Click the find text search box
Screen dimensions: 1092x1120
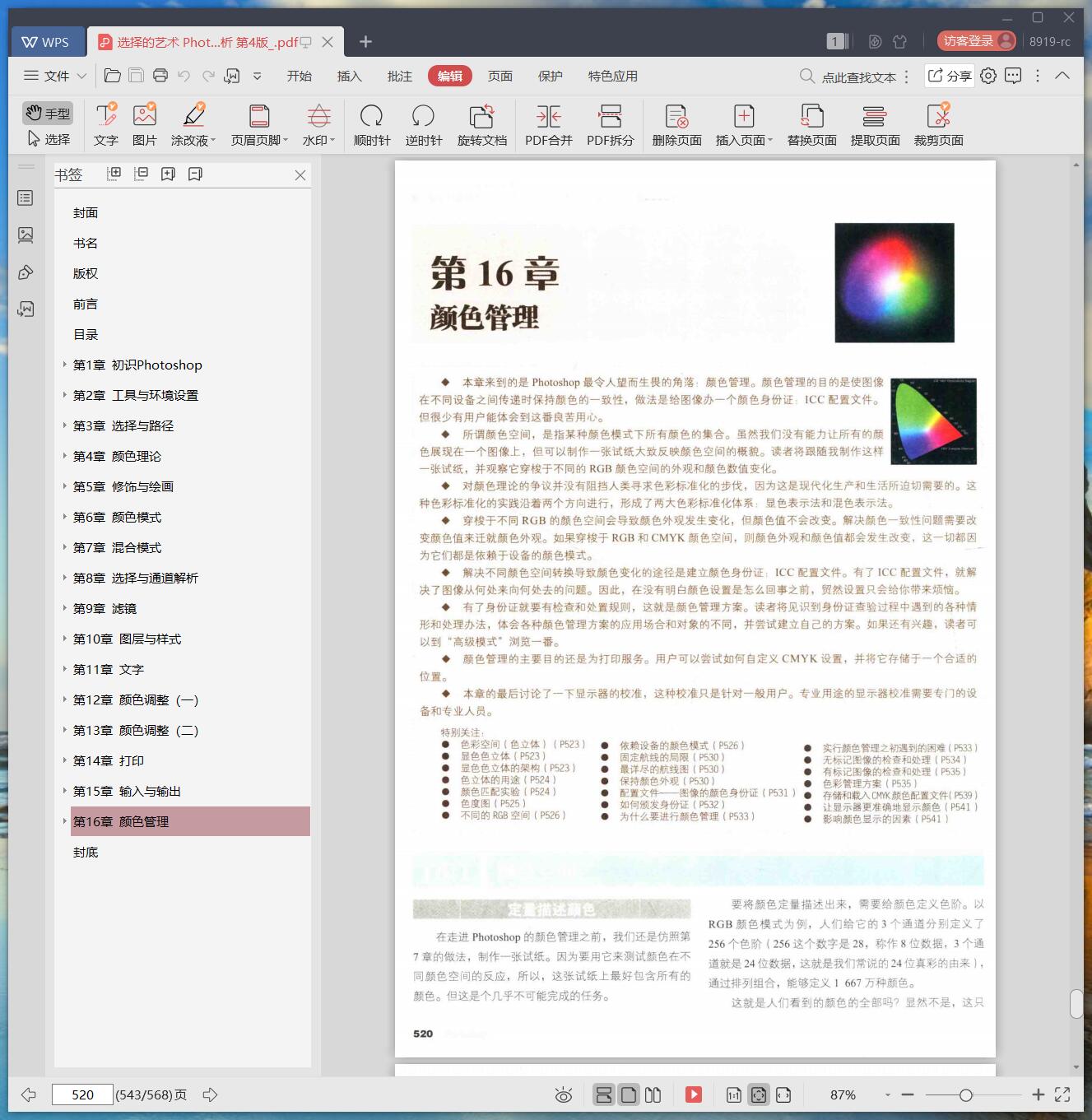pos(848,77)
